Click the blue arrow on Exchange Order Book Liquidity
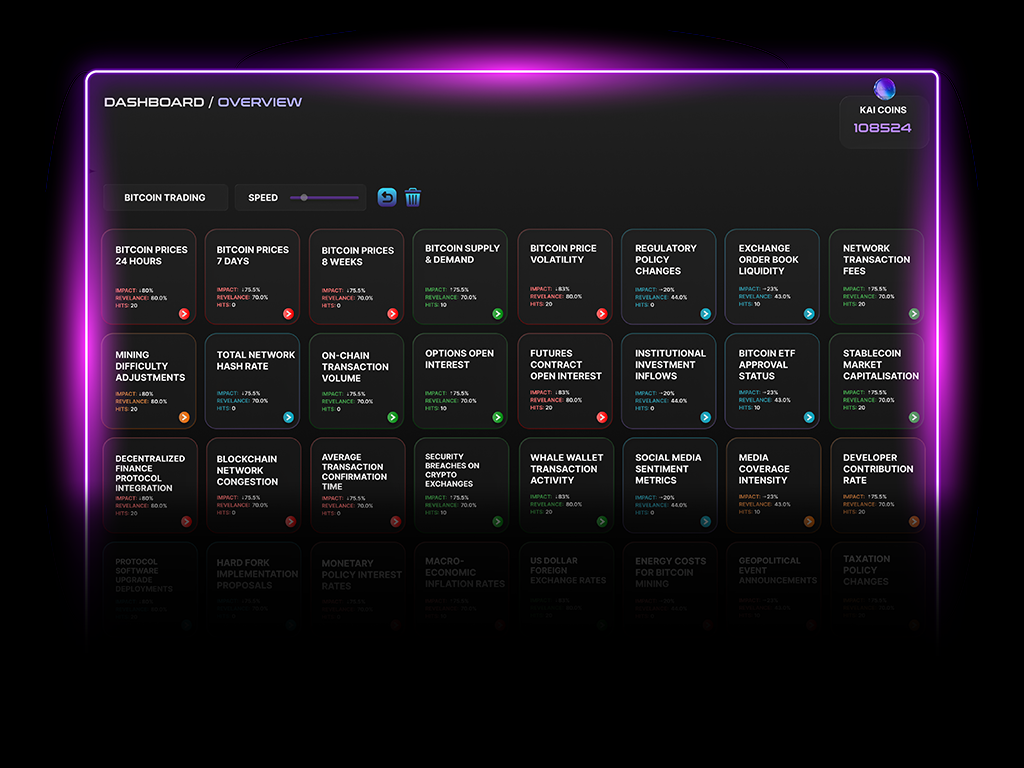Screen dimensions: 1024x768 point(809,313)
